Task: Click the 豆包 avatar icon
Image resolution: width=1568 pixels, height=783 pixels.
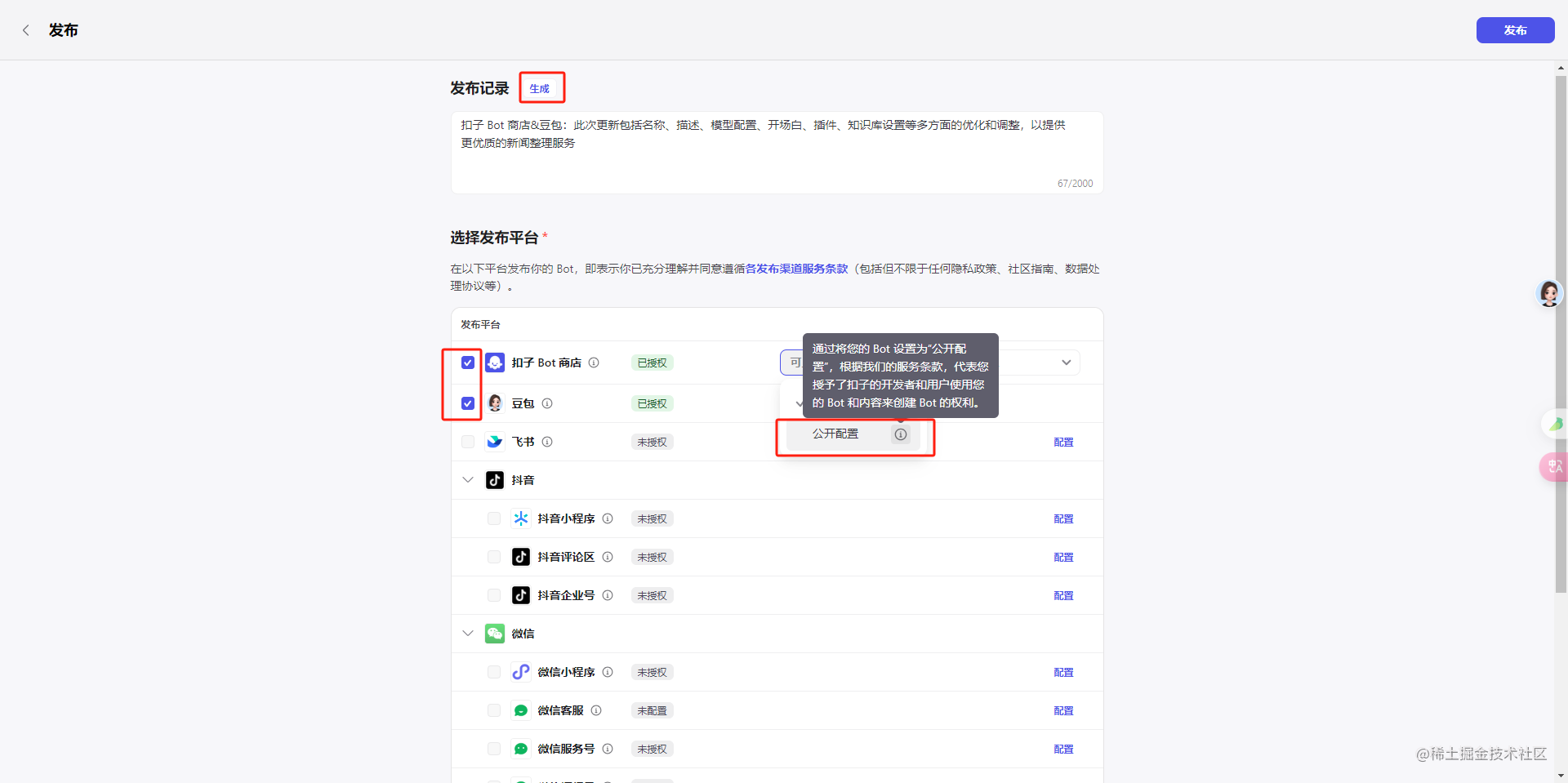Action: click(x=495, y=403)
